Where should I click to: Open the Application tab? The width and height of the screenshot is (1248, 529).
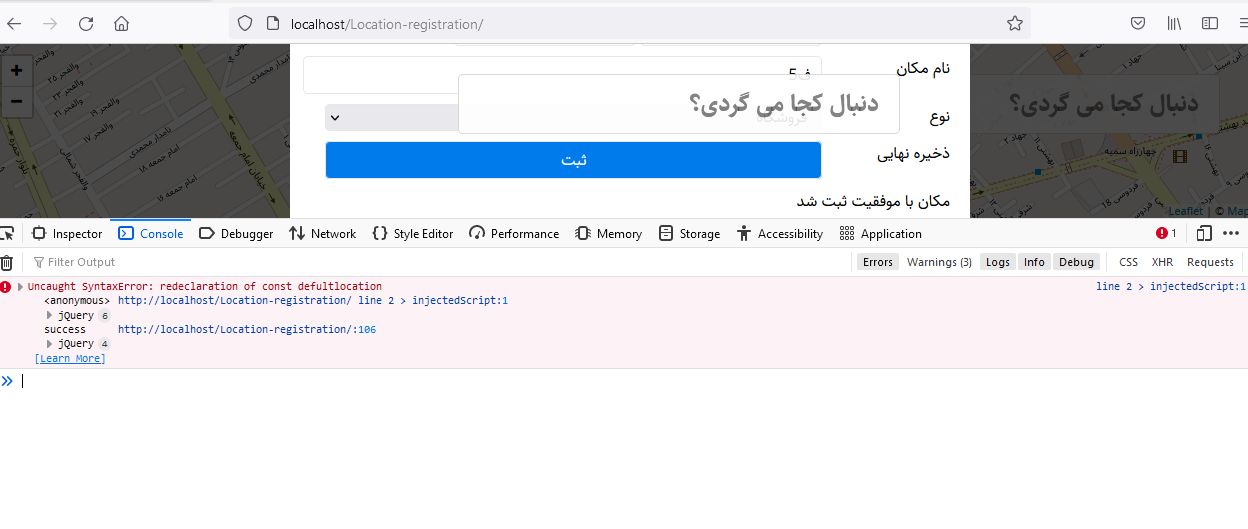(x=881, y=233)
